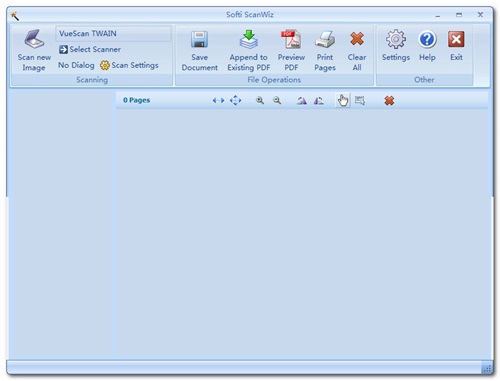Print Pages using printer icon
This screenshot has width=500, height=381.
click(x=325, y=50)
